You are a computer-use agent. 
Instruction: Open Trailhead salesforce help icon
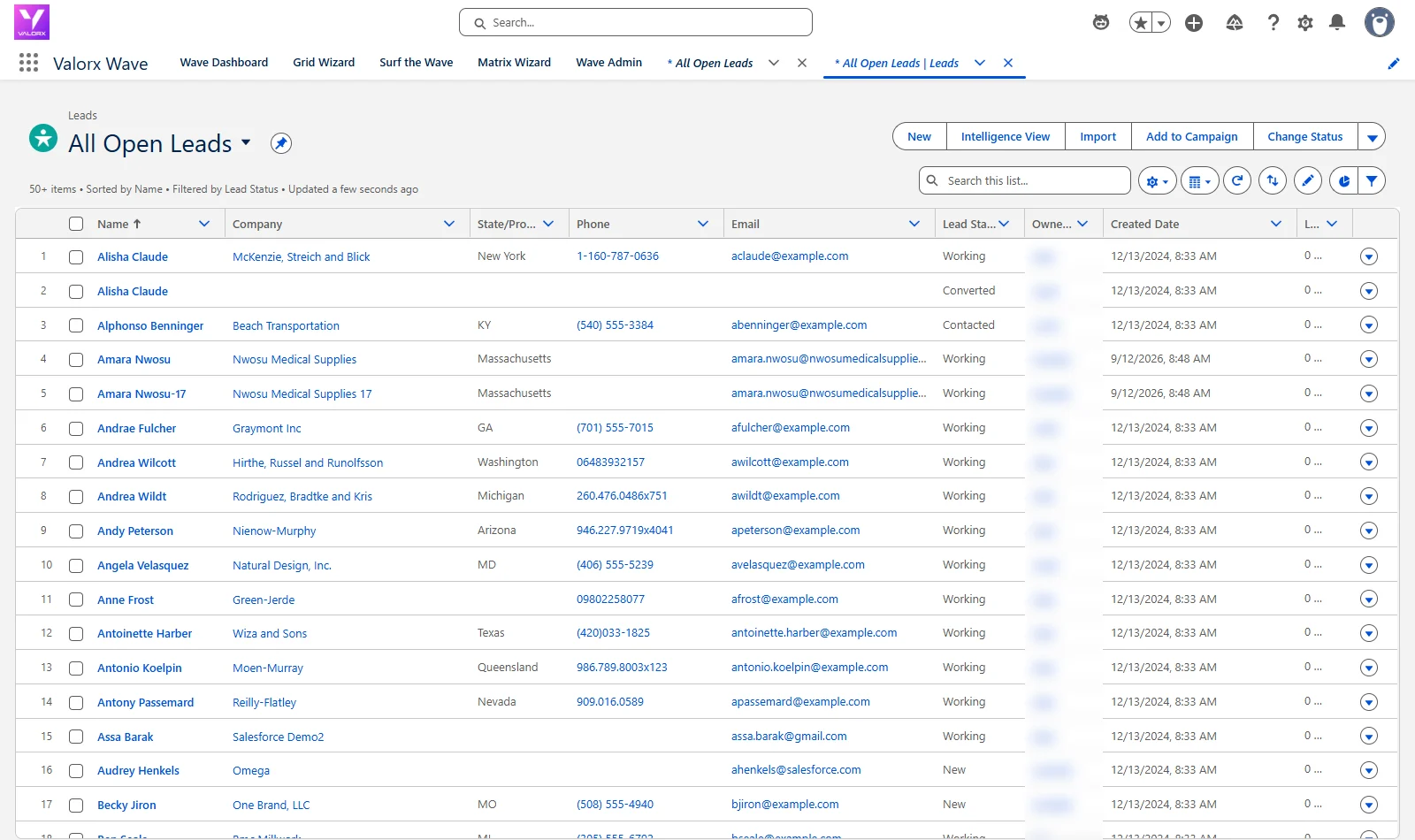coord(1235,23)
